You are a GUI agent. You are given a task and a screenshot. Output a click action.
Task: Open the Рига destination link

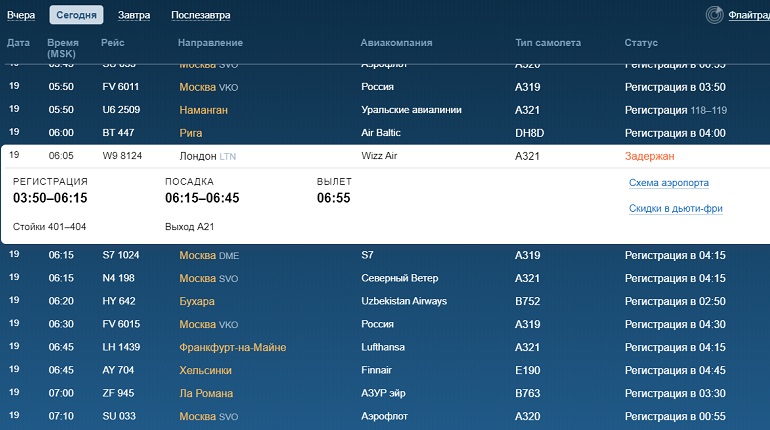click(191, 133)
